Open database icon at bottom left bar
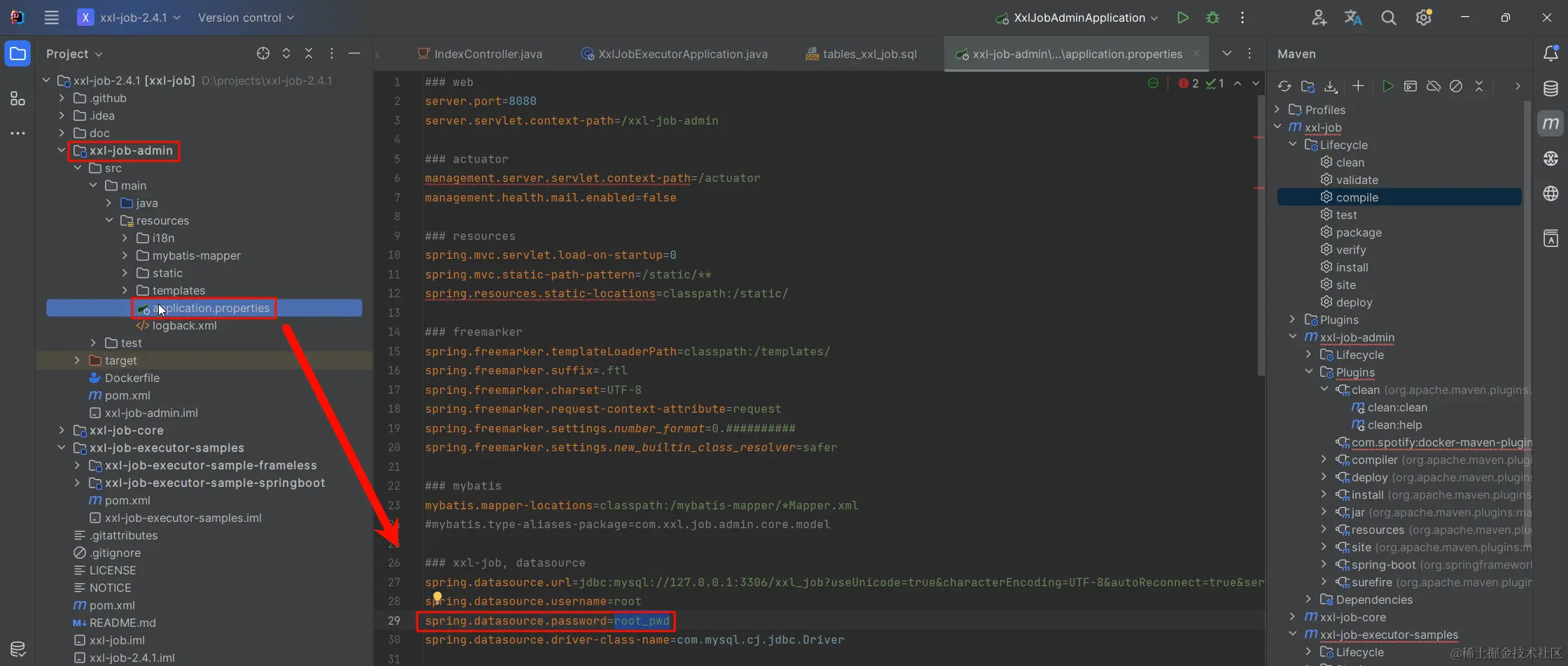This screenshot has height=666, width=1568. tap(17, 649)
